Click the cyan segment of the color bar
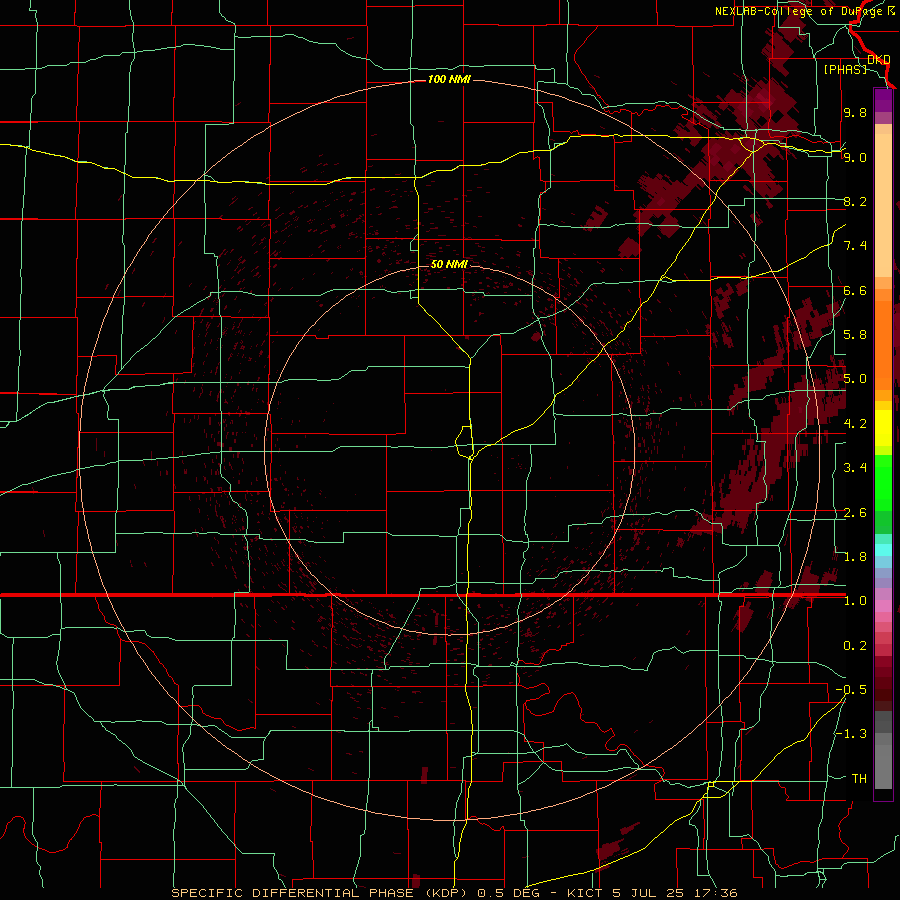 [x=883, y=550]
